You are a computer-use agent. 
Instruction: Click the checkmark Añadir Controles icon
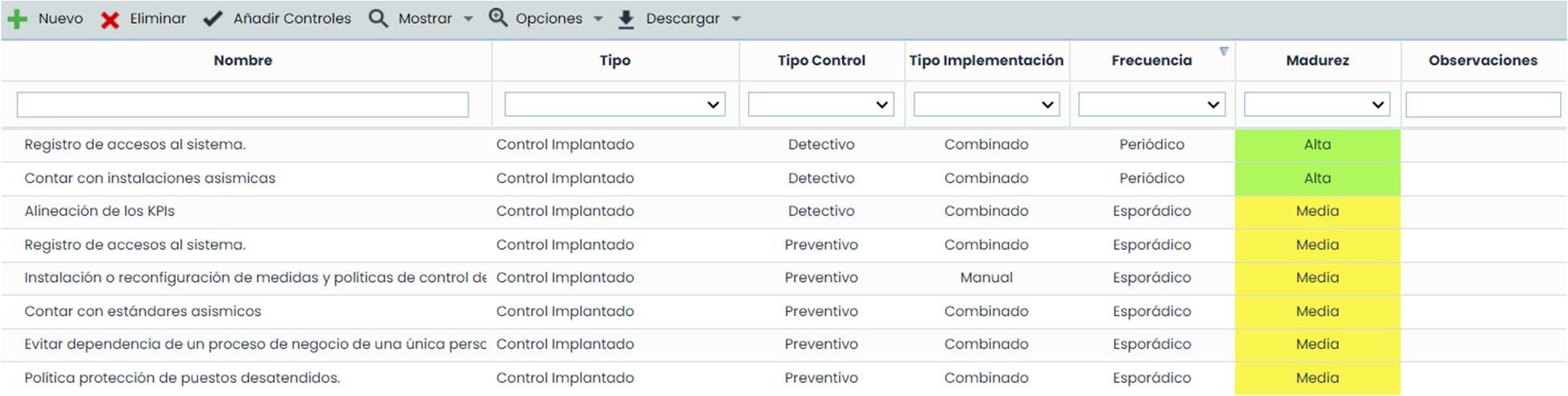213,19
